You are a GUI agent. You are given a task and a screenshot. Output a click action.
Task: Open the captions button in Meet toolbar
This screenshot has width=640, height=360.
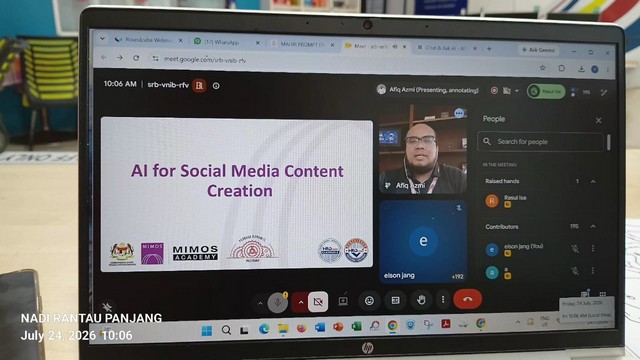tap(395, 301)
